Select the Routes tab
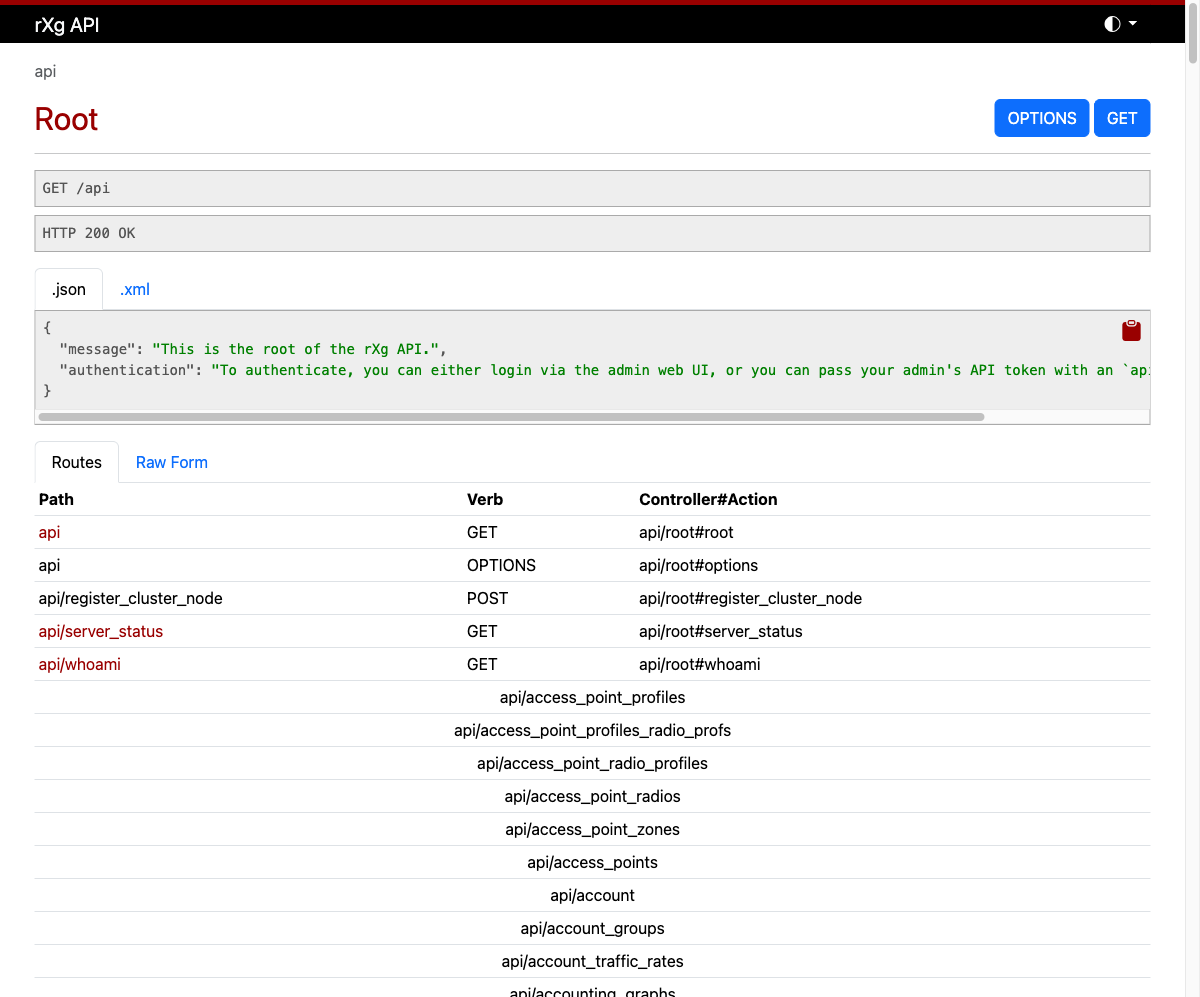This screenshot has height=997, width=1200. 77,462
